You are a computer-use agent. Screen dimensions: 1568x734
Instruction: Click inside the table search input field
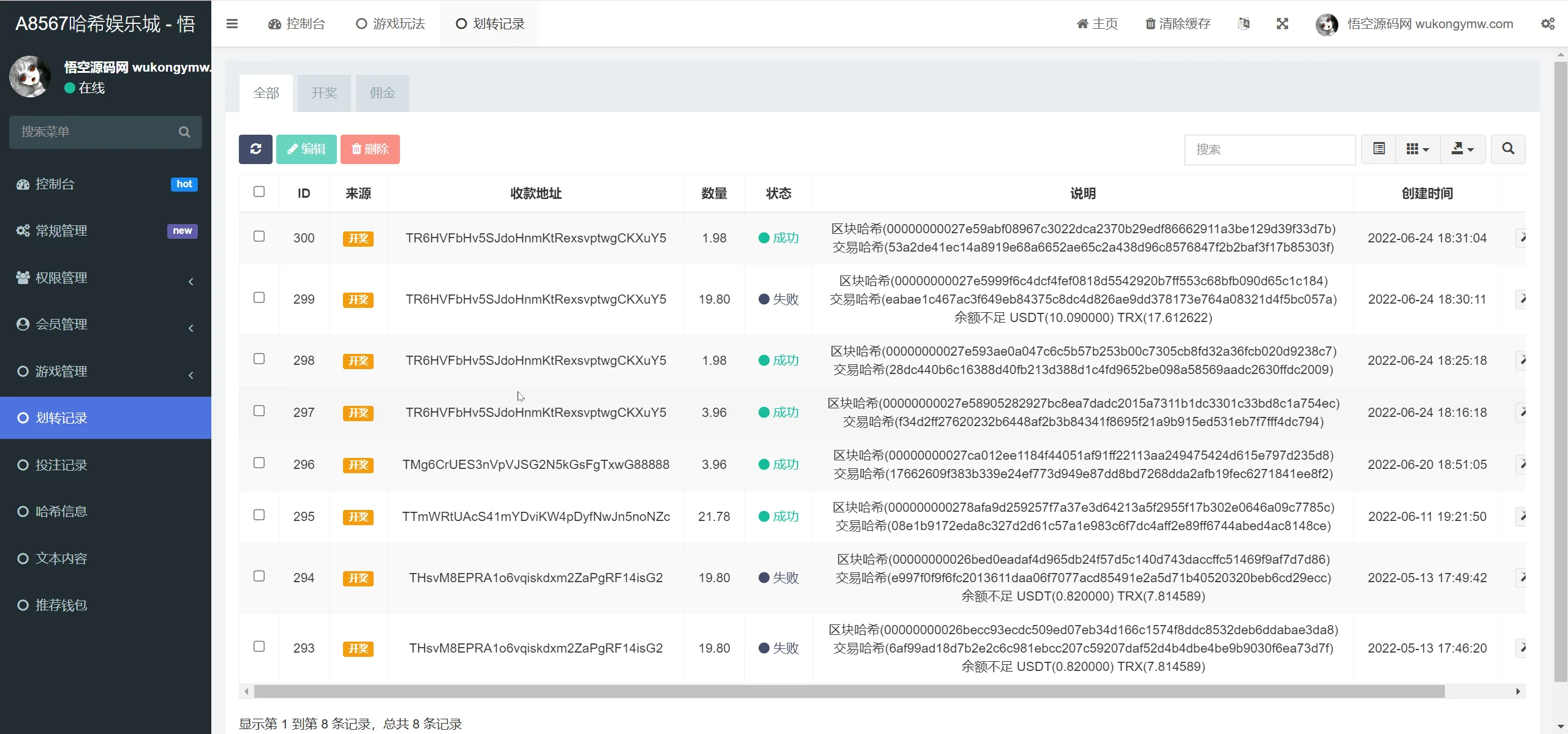click(1270, 149)
